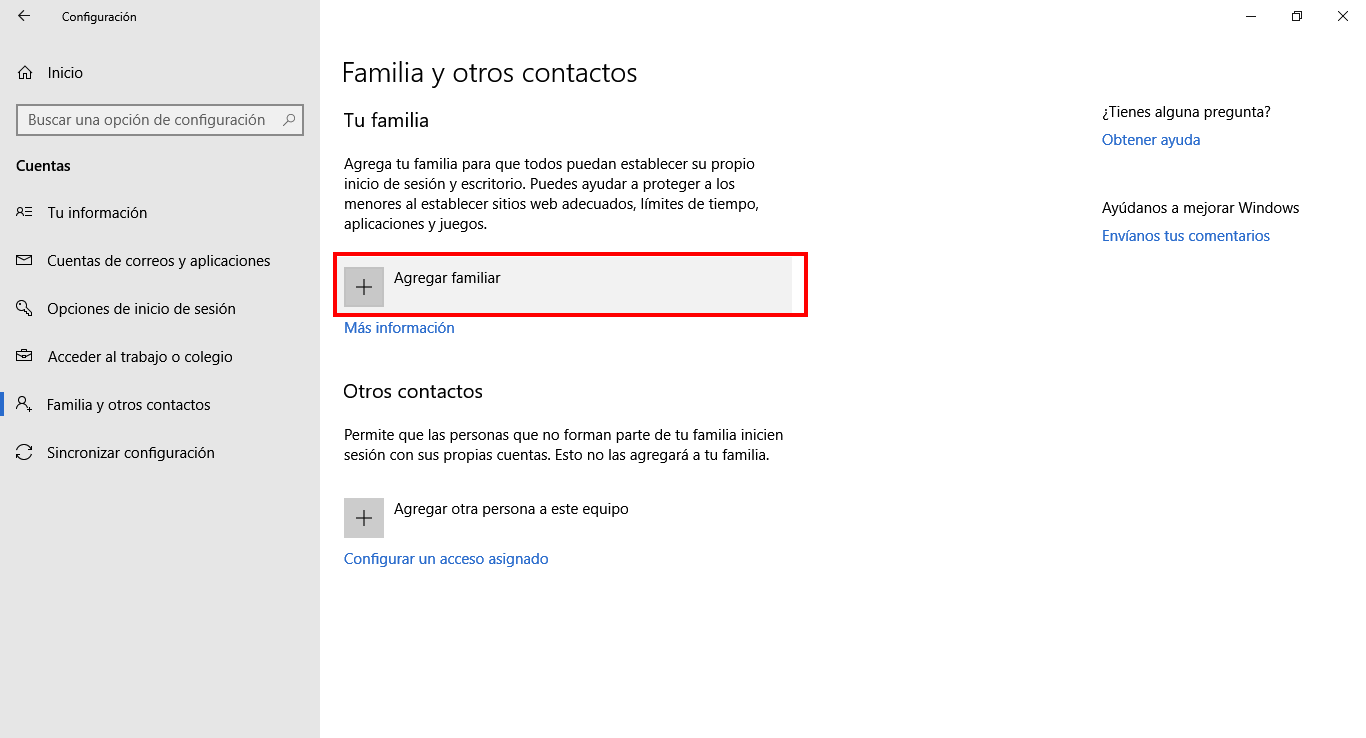Click the restore window button

coord(1297,16)
